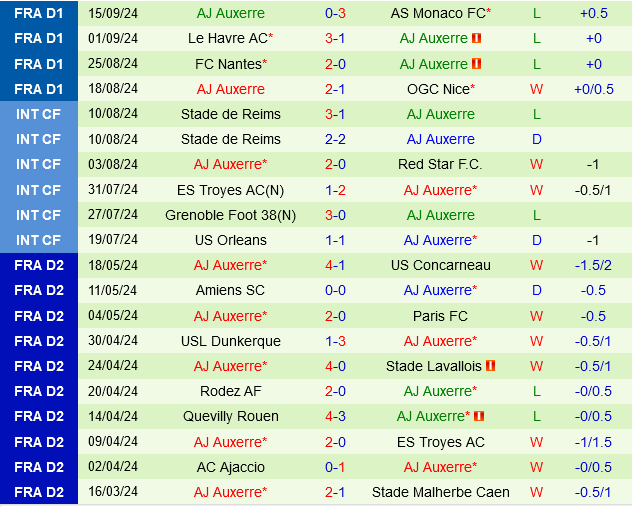Screen dimensions: 632x507
Task: Click the AC Ajaccio team name
Action: (x=230, y=467)
